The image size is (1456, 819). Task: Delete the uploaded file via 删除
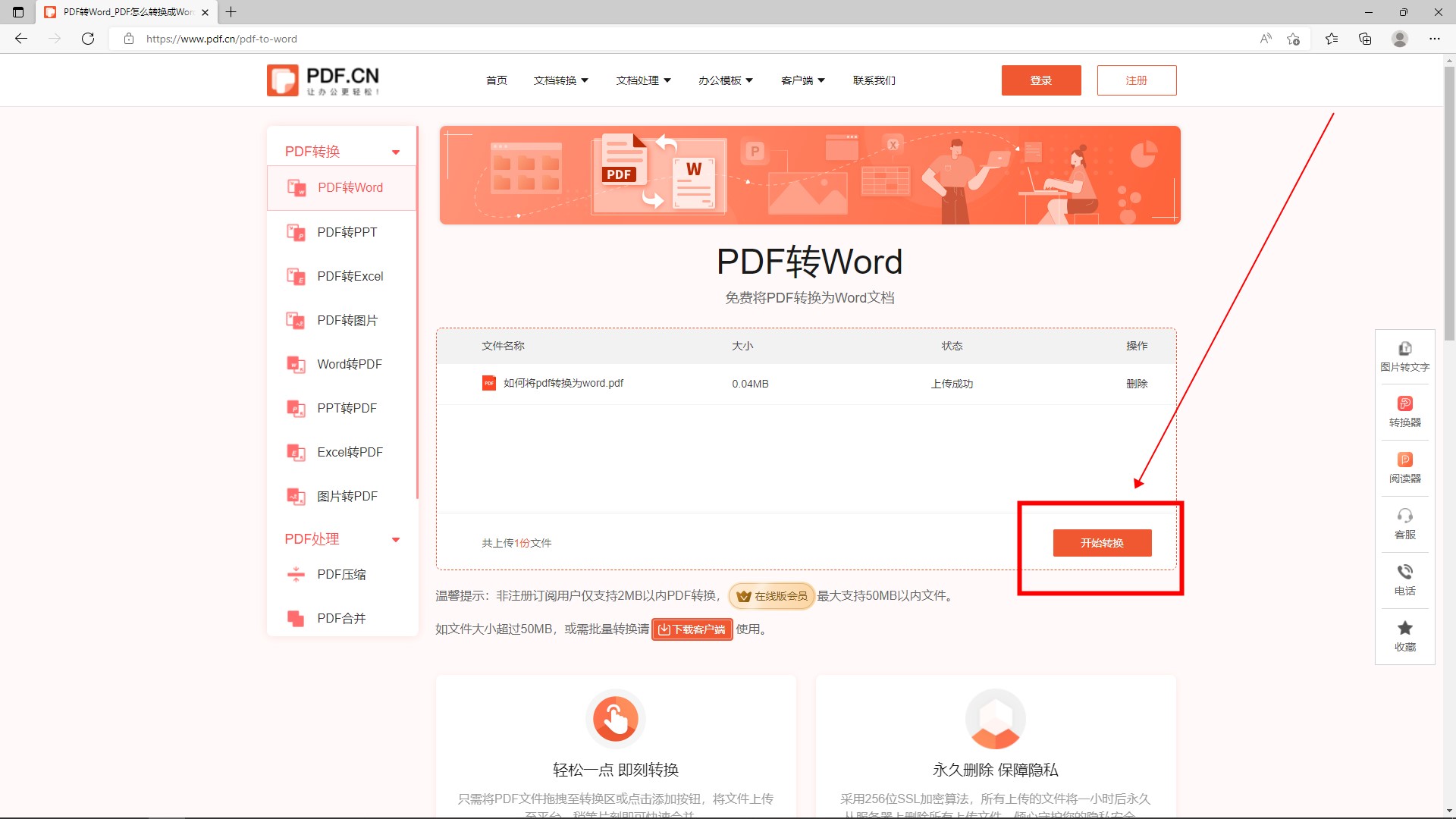point(1137,384)
